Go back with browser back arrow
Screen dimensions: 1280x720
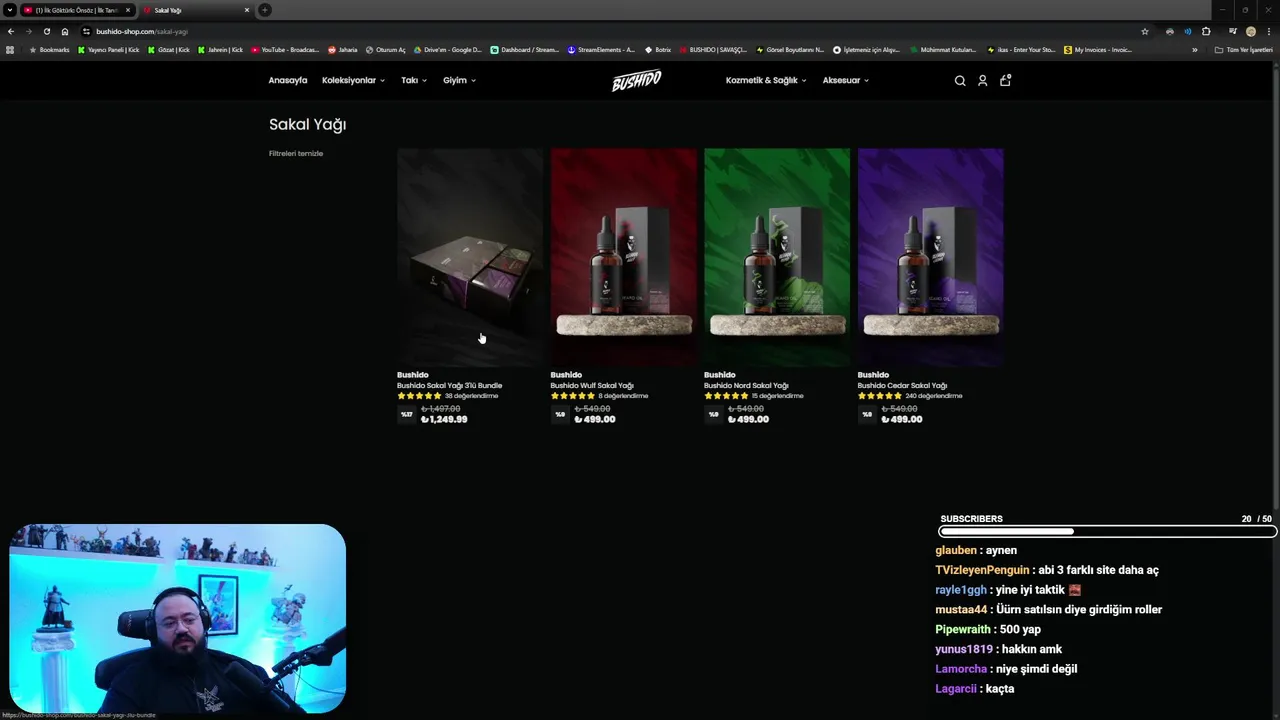[x=10, y=31]
